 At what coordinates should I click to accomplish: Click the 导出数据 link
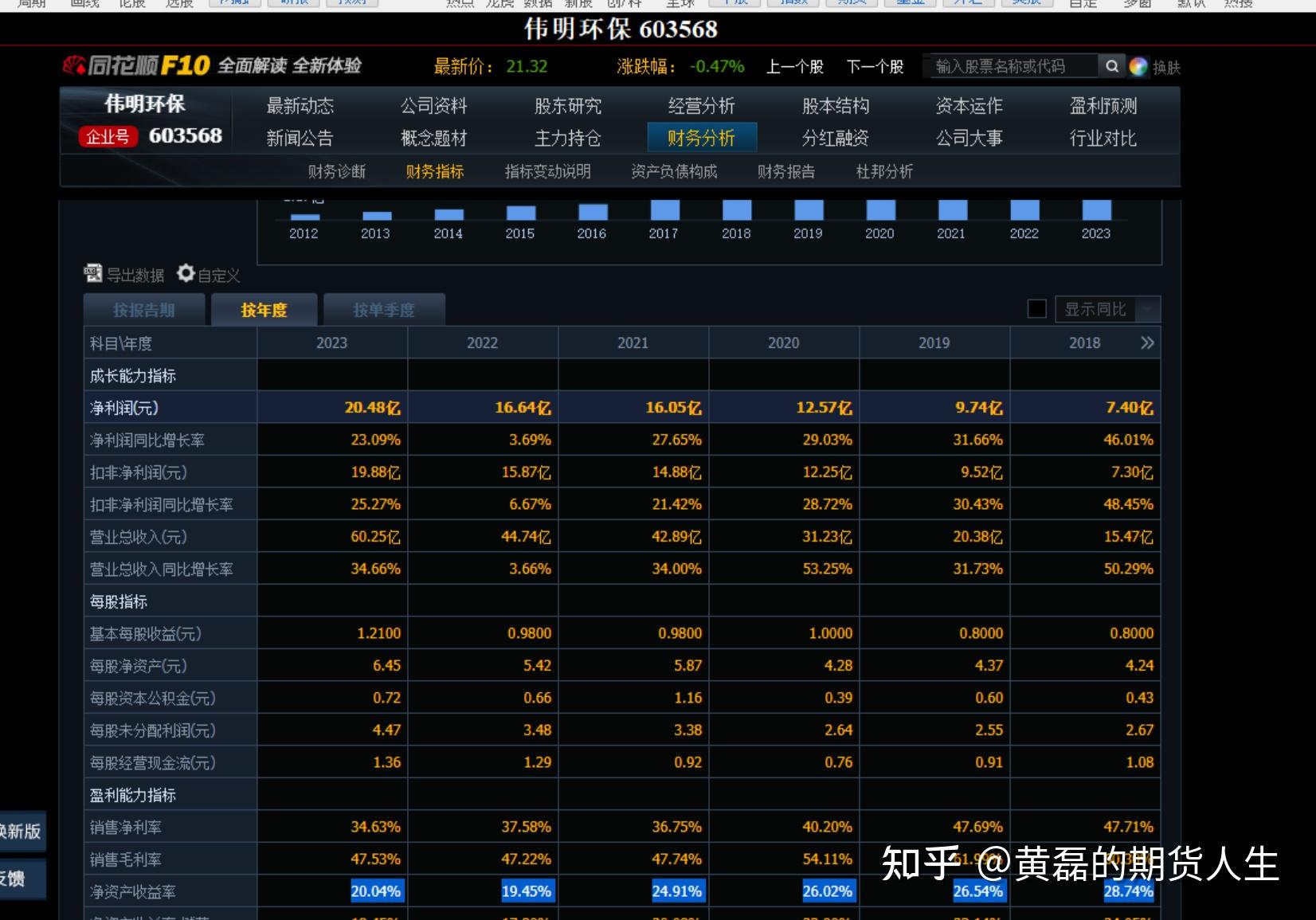pyautogui.click(x=135, y=276)
